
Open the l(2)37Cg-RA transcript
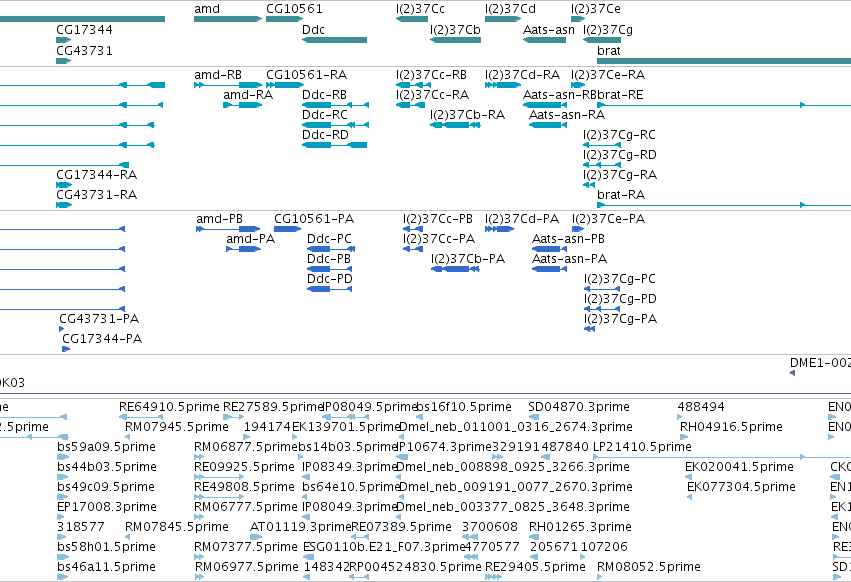(x=589, y=185)
